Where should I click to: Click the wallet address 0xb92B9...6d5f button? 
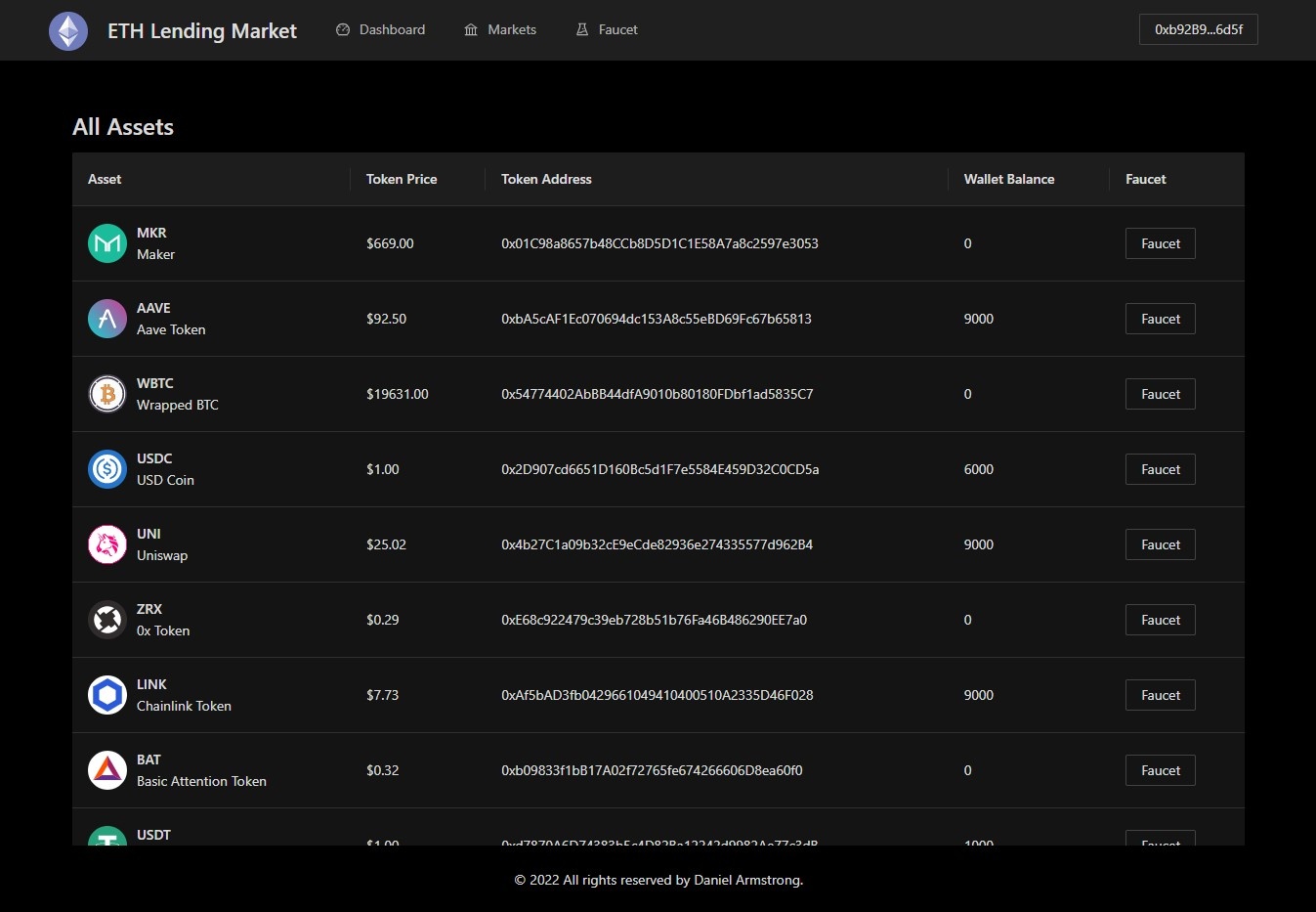(x=1198, y=30)
